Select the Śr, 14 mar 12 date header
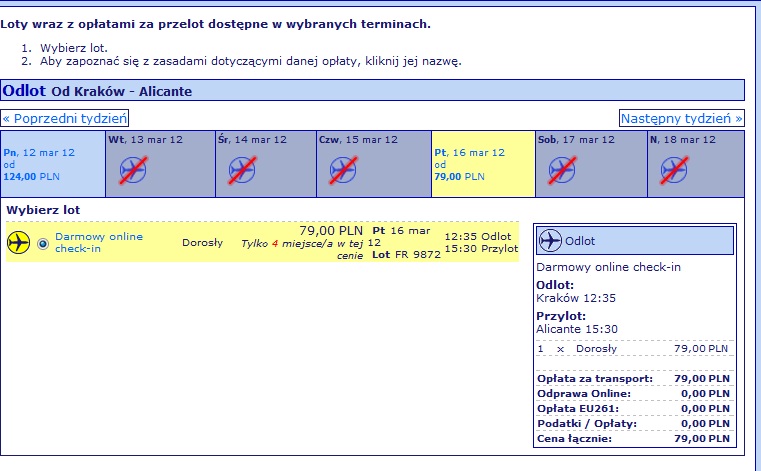This screenshot has height=471, width=761. pyautogui.click(x=252, y=140)
